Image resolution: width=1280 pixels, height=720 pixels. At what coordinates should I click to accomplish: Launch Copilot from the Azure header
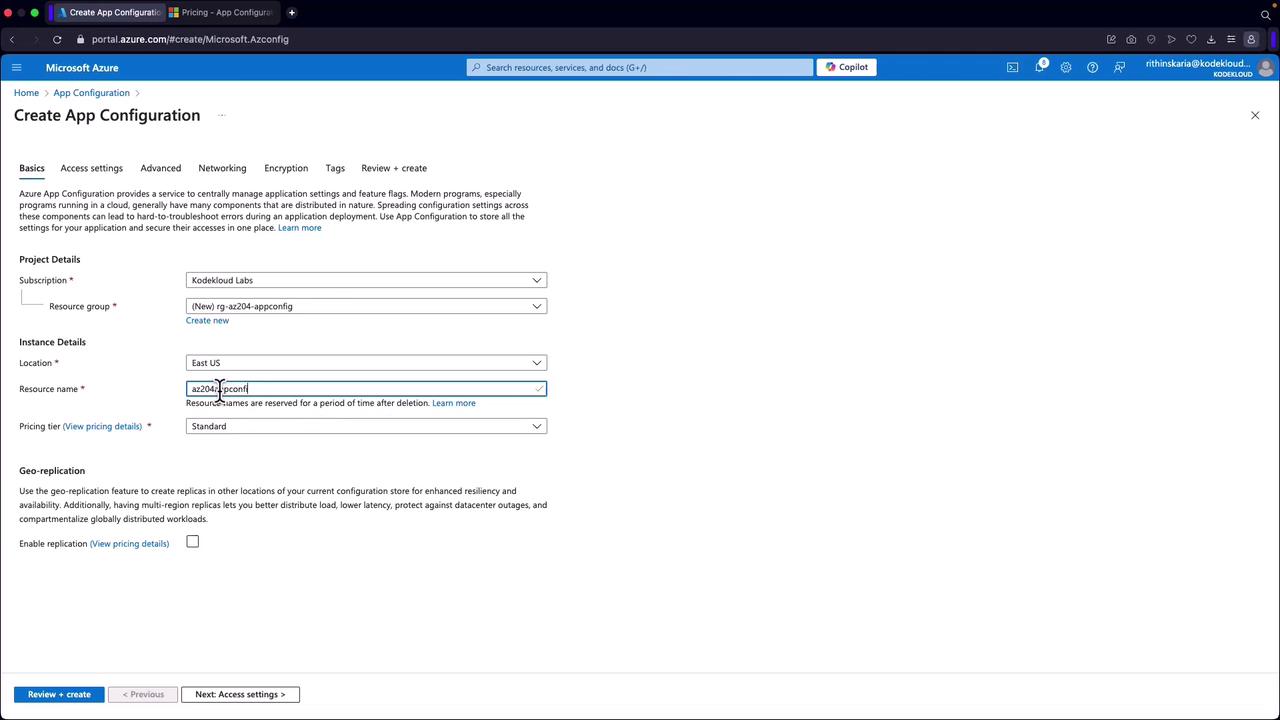tap(847, 67)
